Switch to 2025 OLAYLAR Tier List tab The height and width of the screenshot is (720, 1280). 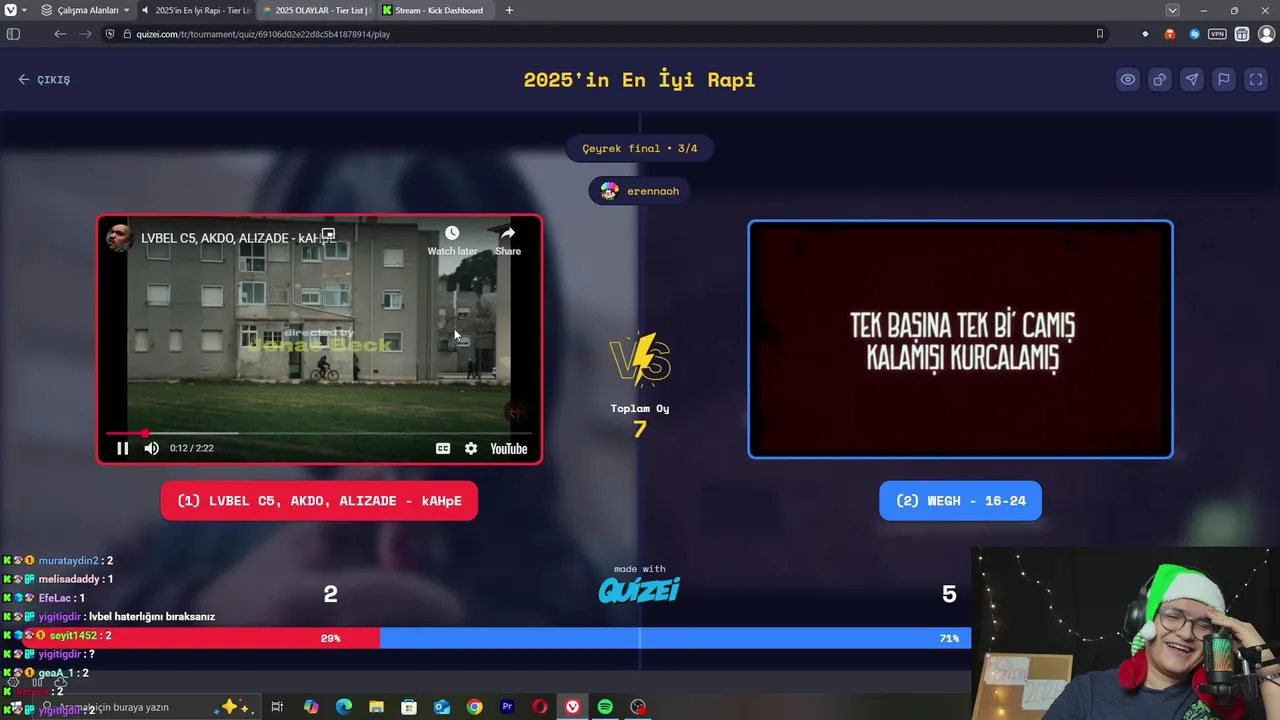tap(316, 10)
